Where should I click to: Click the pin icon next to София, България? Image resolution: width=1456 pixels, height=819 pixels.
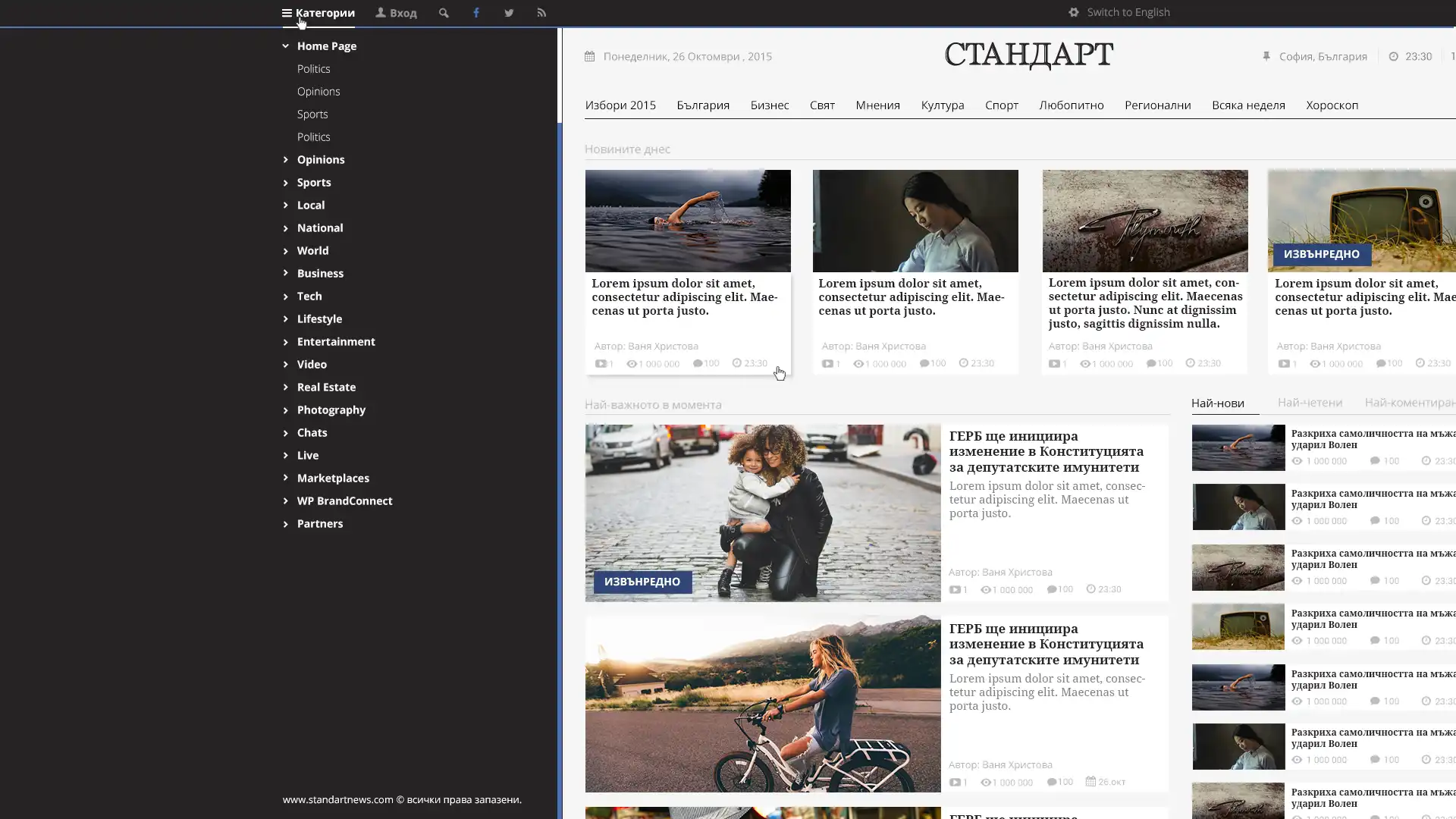(1265, 55)
